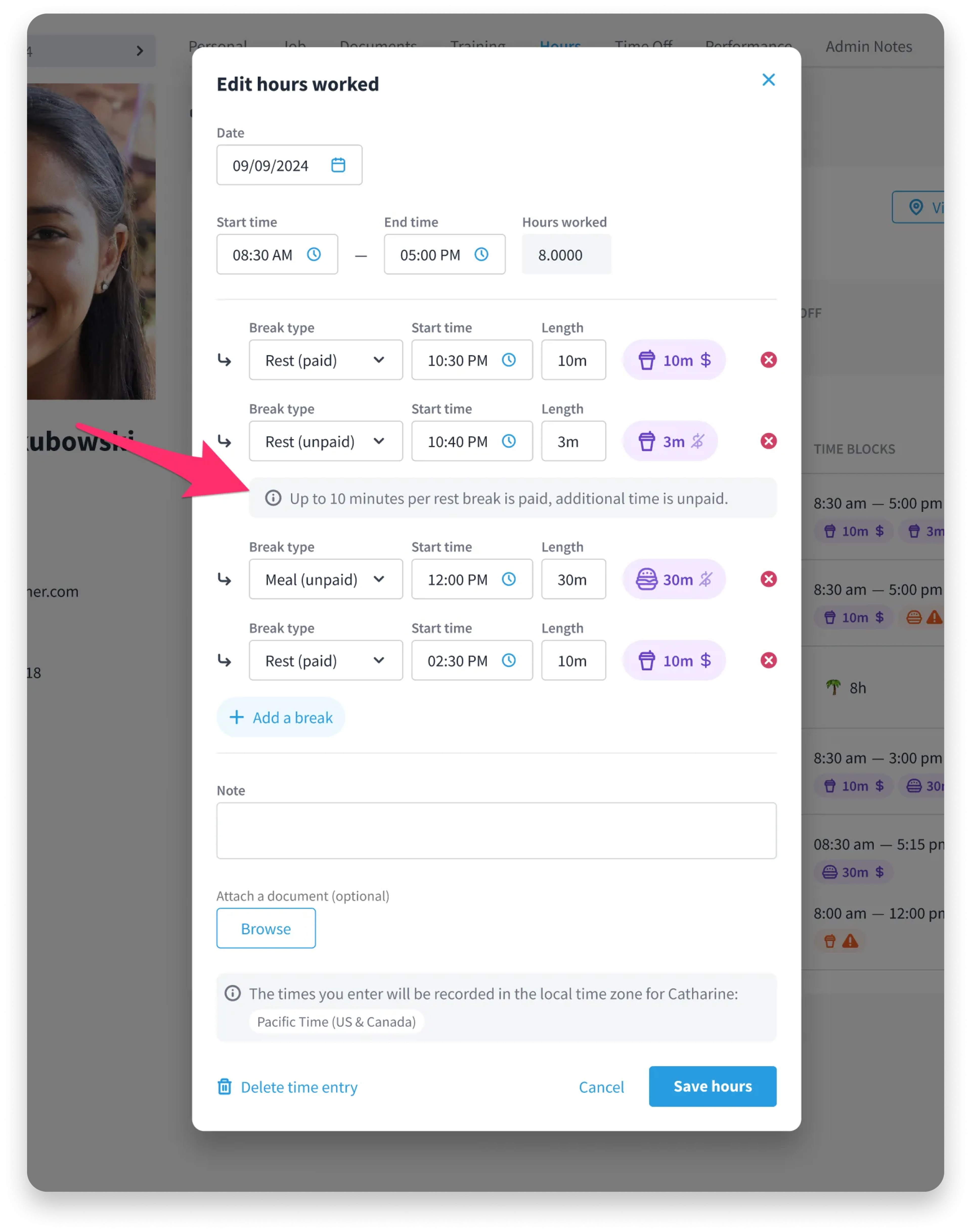Remove the 30m unpaid meal break
This screenshot has width=971, height=1232.
coord(769,579)
